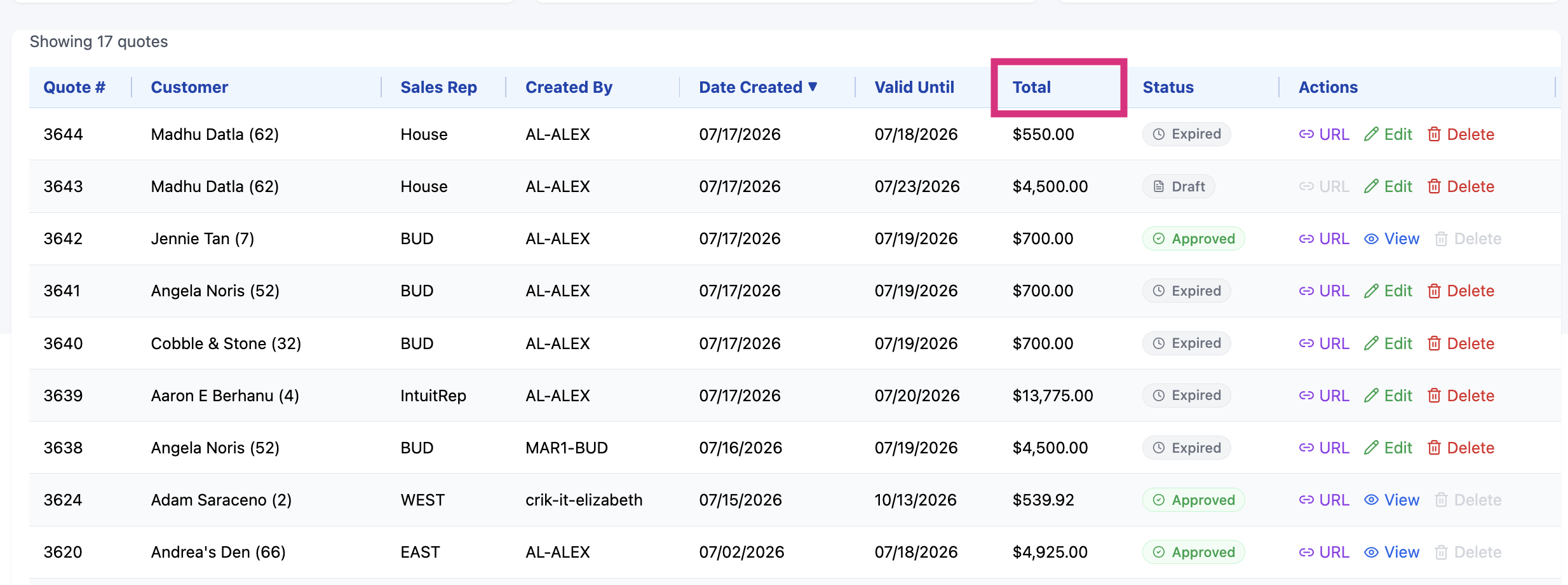Image resolution: width=1568 pixels, height=585 pixels.
Task: Click the URL link icon for quote 3644
Action: coord(1306,134)
